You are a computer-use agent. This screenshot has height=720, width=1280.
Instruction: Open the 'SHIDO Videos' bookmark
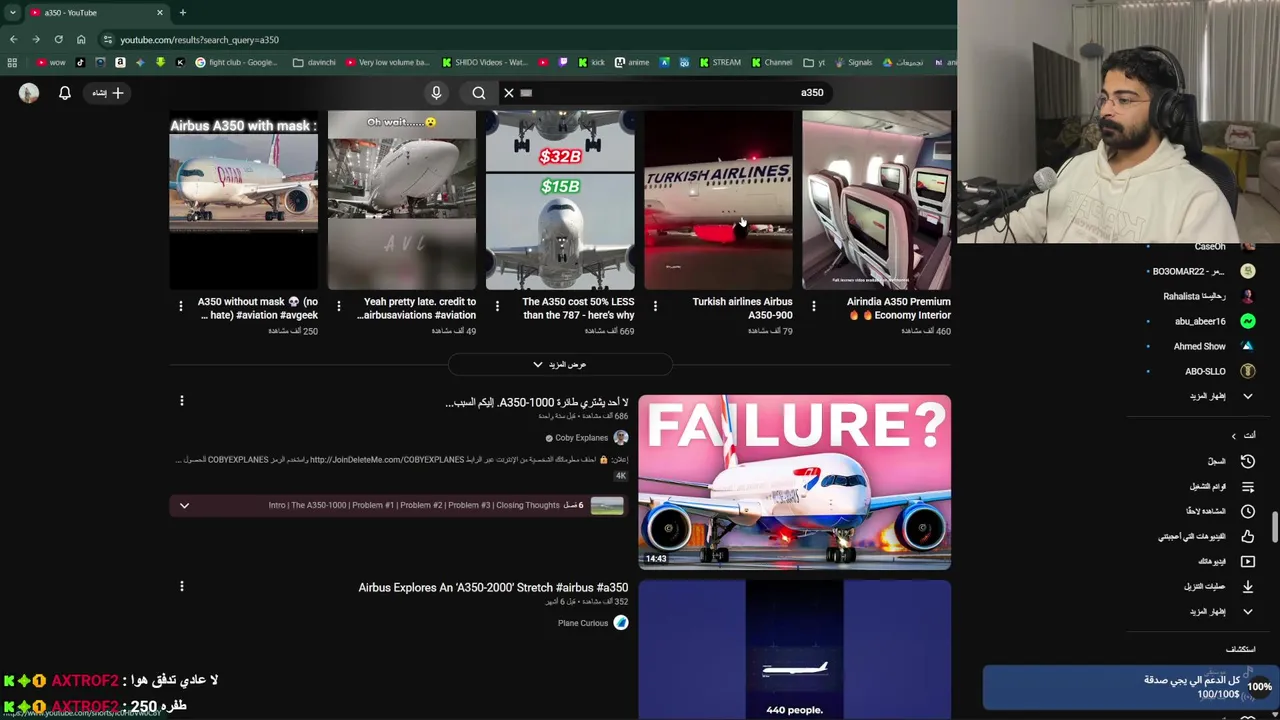tap(484, 62)
